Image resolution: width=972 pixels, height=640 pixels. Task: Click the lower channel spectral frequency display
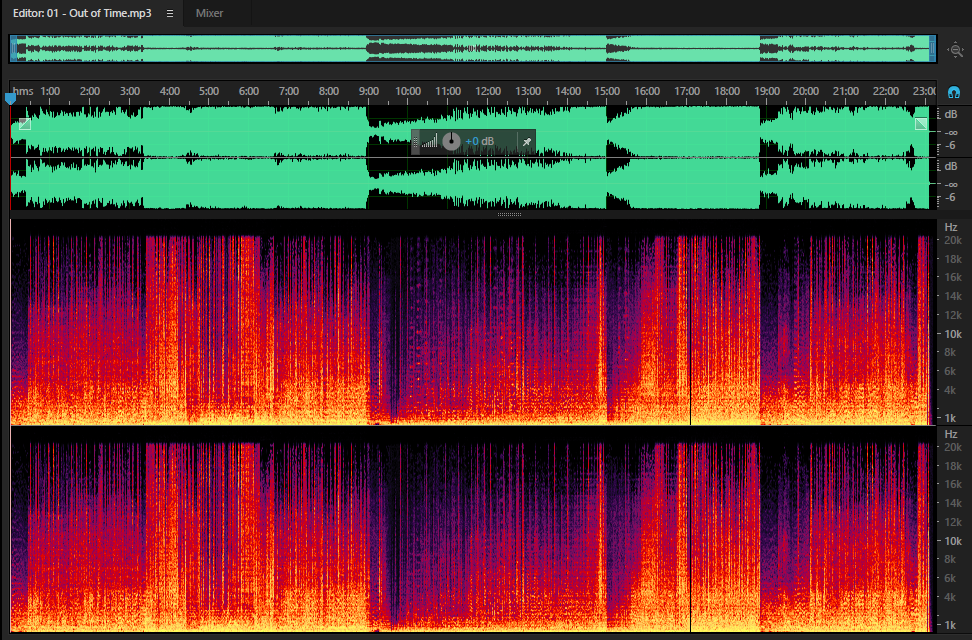pos(472,529)
